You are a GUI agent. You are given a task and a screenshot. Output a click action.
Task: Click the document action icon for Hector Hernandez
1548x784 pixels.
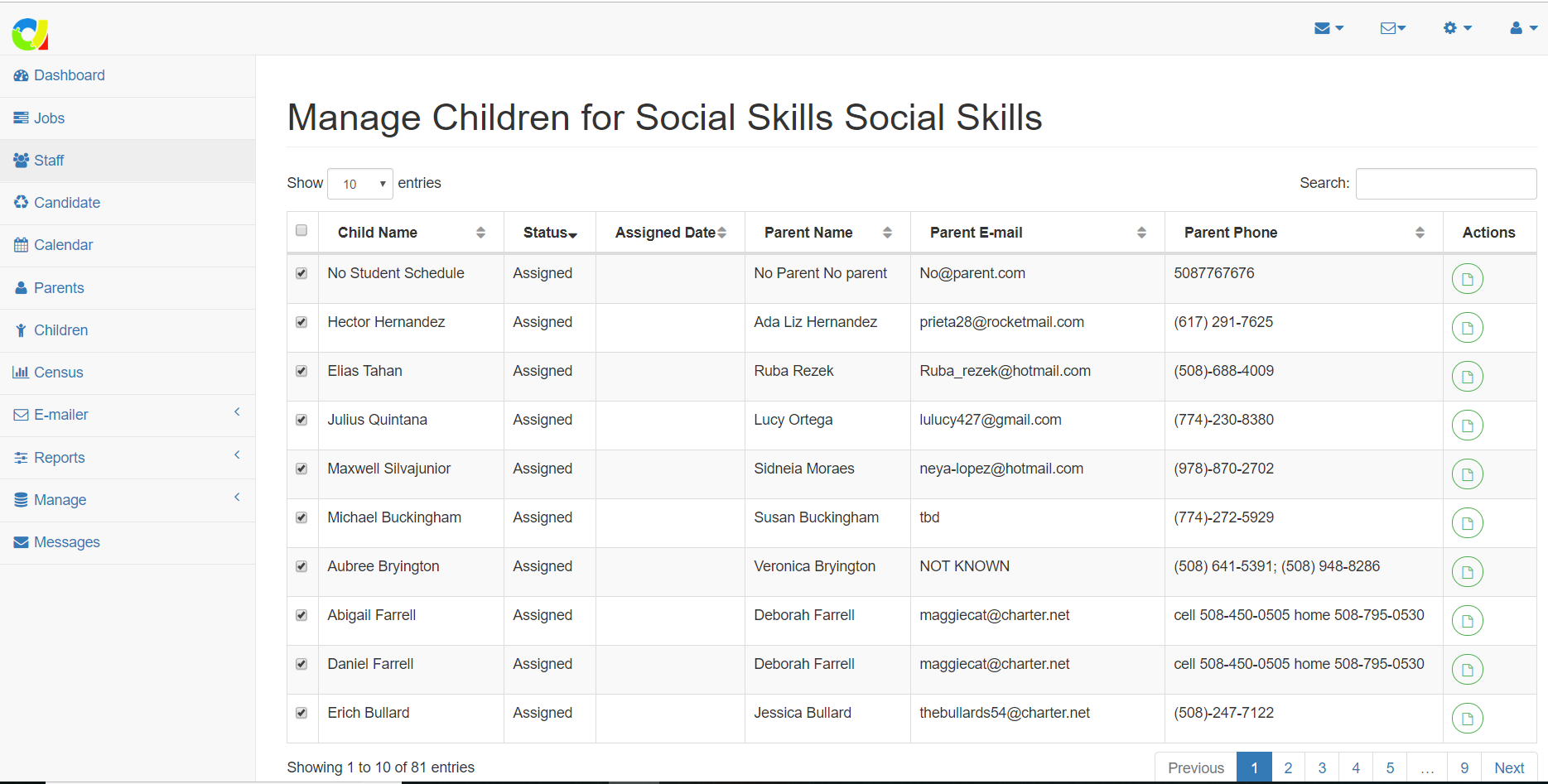(1467, 328)
